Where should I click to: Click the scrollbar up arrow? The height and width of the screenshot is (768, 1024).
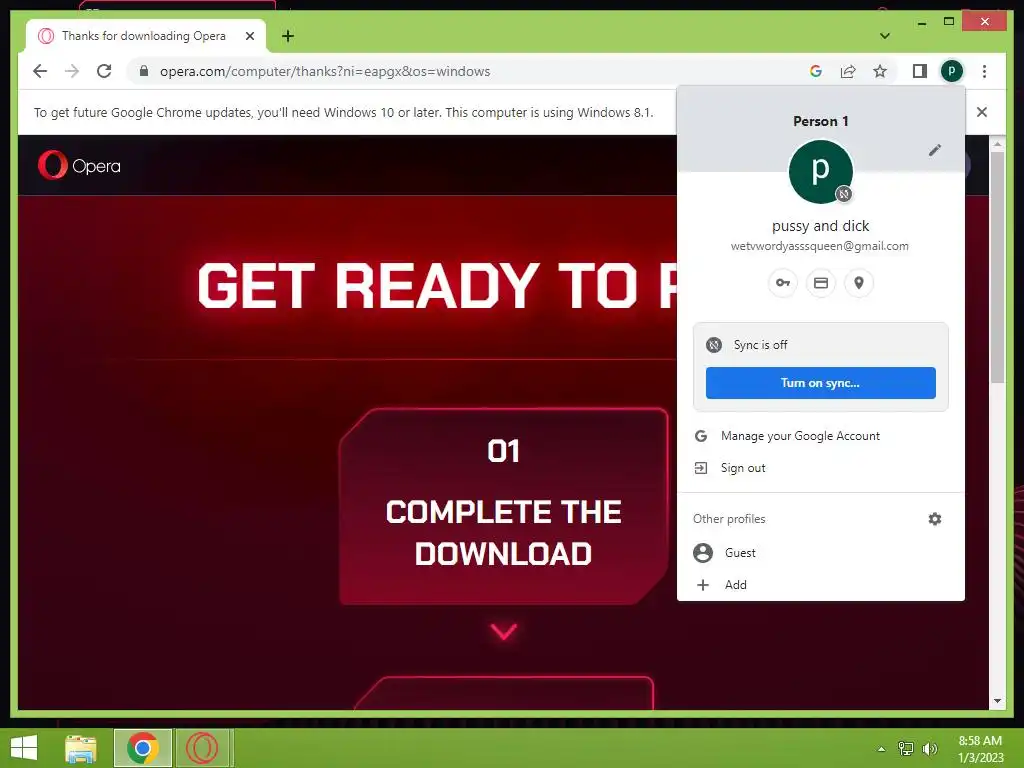coord(997,143)
